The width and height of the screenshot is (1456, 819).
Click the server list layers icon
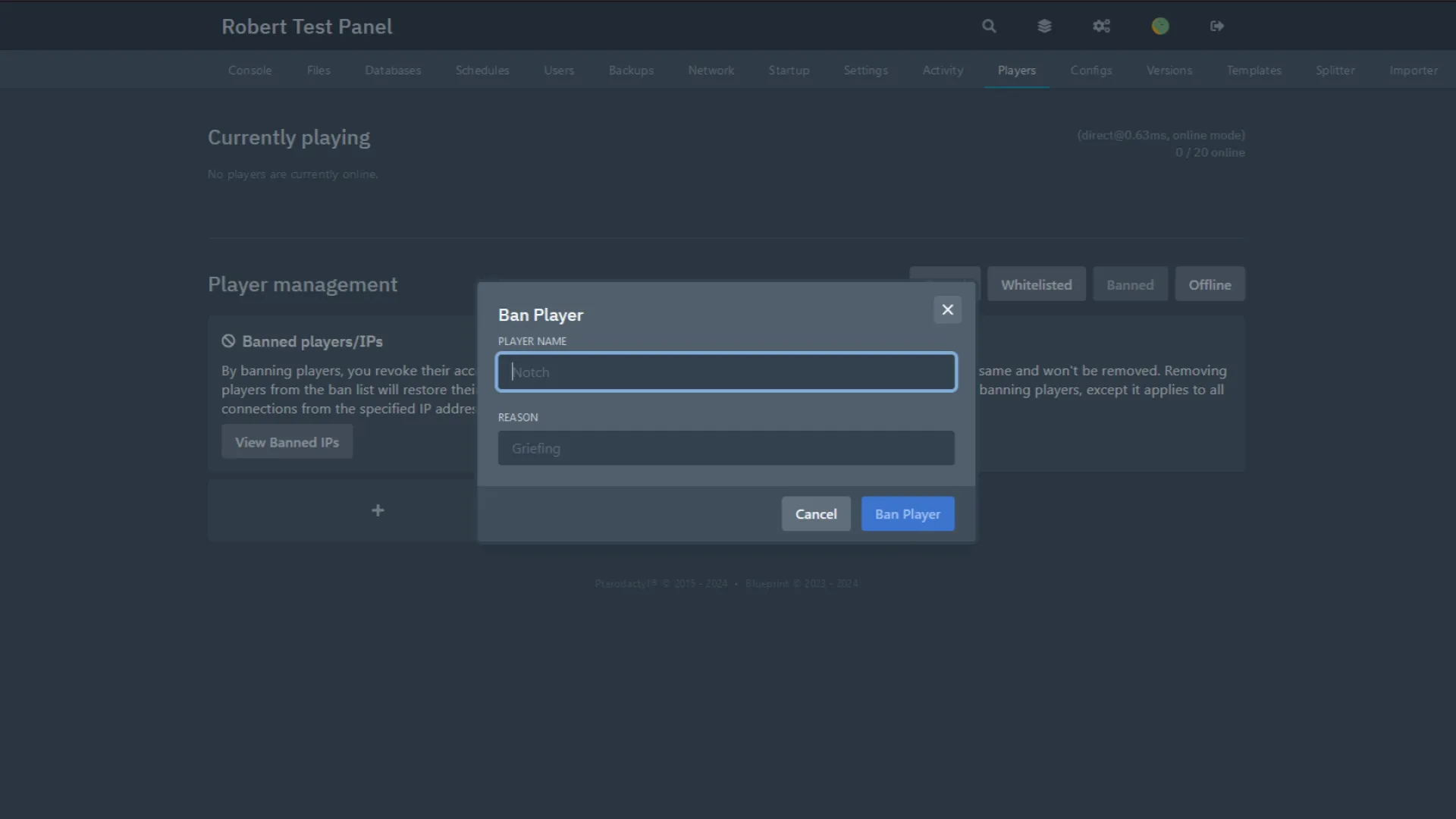[1045, 25]
